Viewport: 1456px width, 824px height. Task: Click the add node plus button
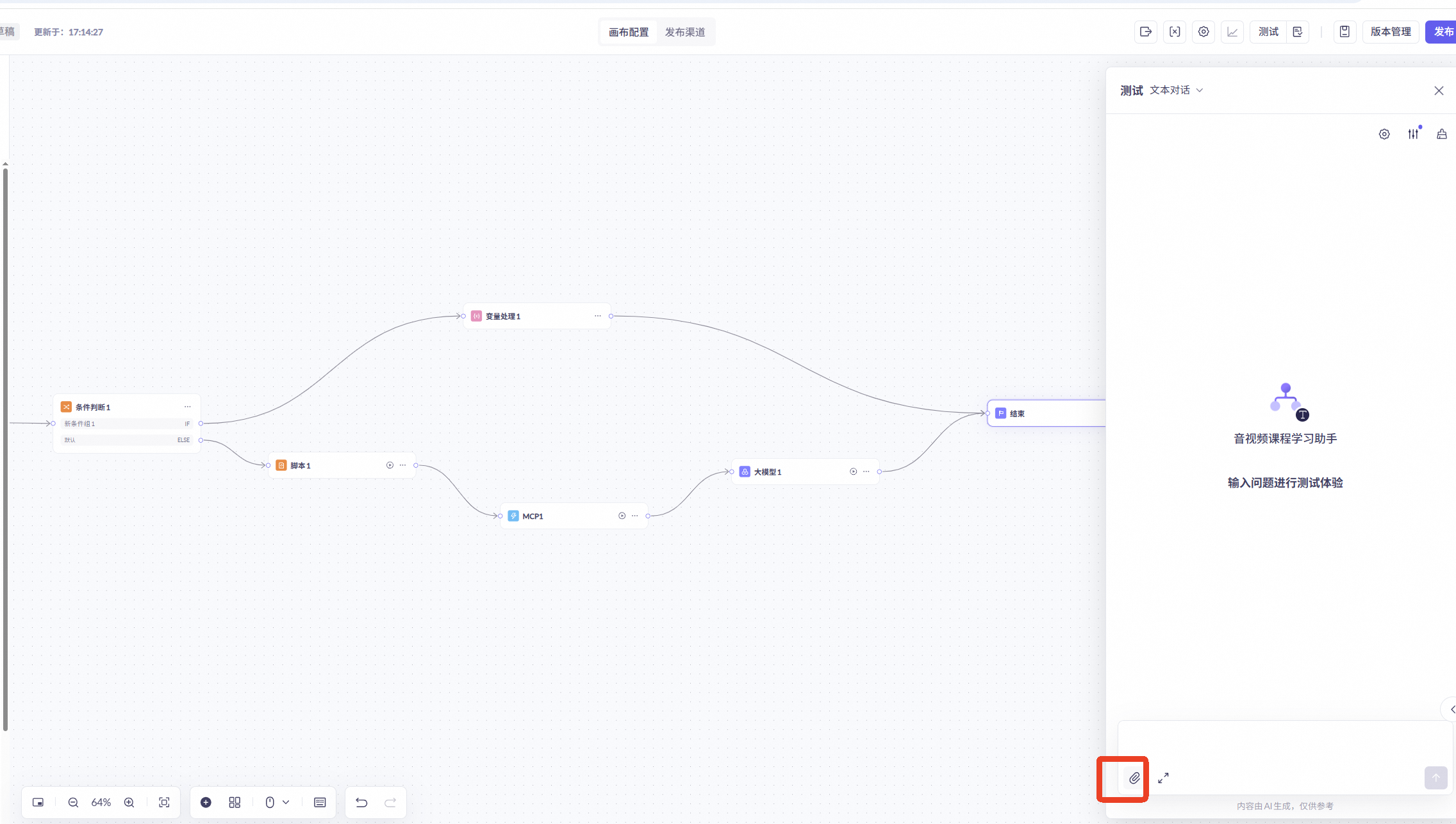206,802
